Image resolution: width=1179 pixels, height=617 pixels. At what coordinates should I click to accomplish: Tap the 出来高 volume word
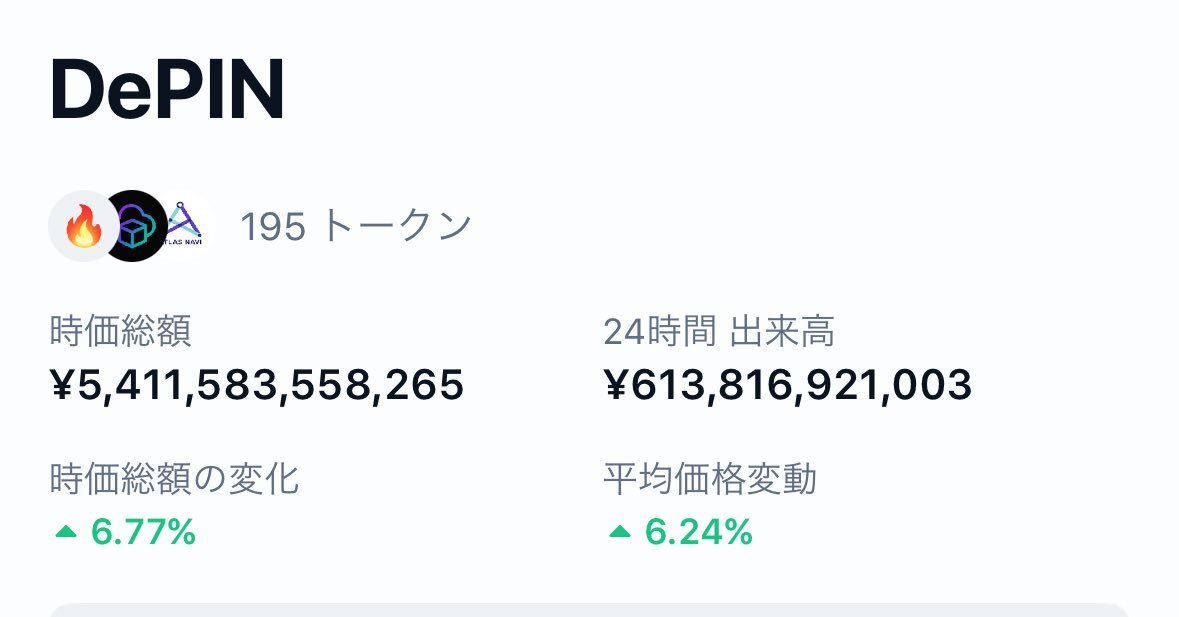(x=782, y=331)
